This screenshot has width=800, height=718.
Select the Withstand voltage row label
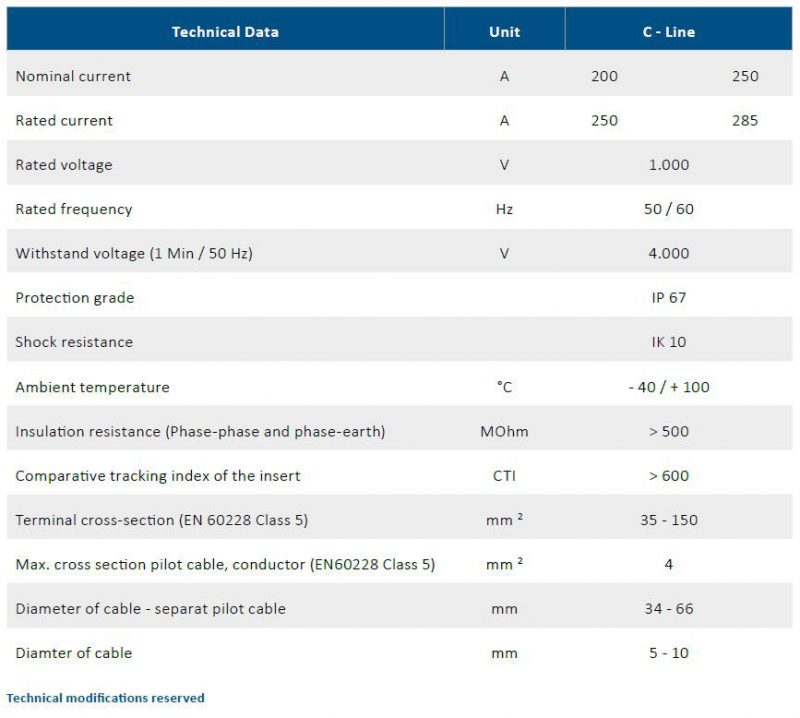[x=134, y=254]
